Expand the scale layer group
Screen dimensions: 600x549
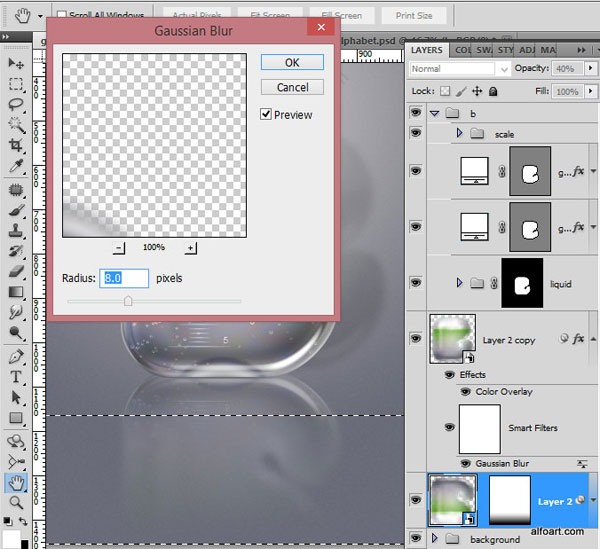click(460, 133)
